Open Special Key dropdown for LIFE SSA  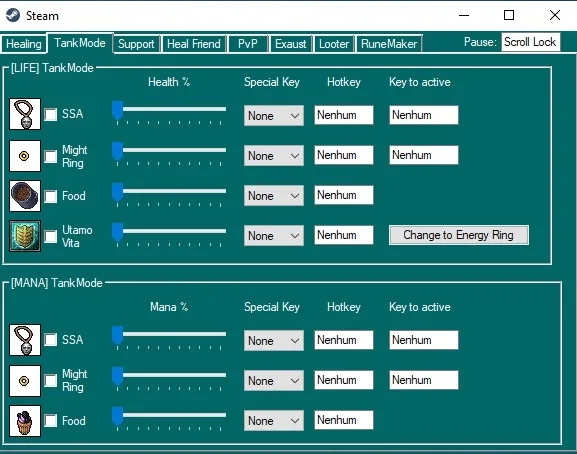[x=274, y=116]
